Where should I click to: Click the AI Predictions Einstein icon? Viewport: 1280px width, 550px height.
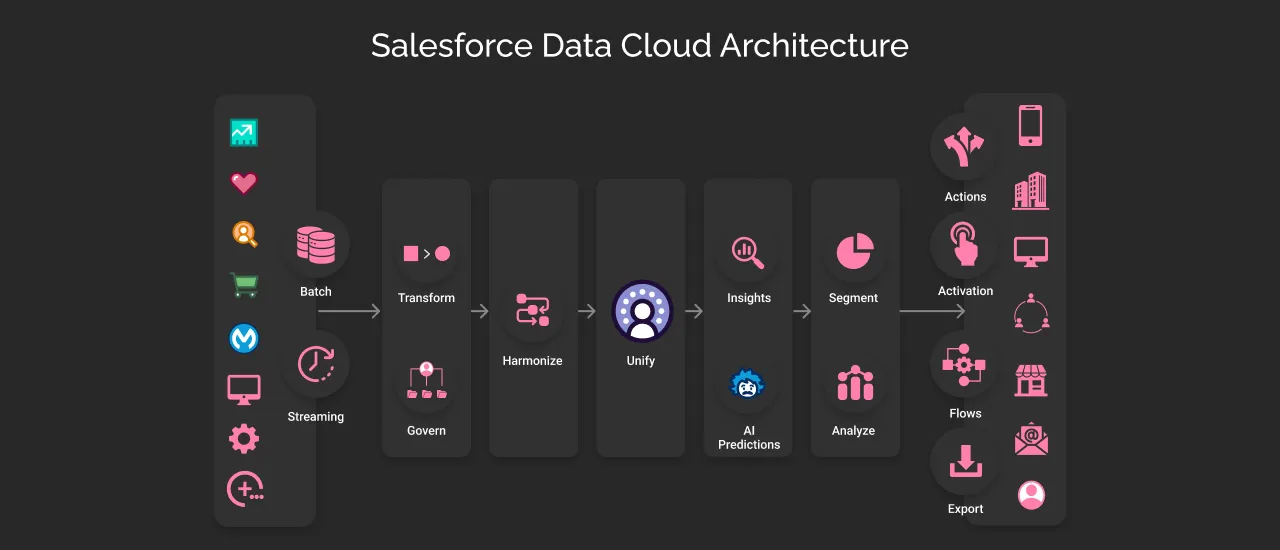pos(748,385)
